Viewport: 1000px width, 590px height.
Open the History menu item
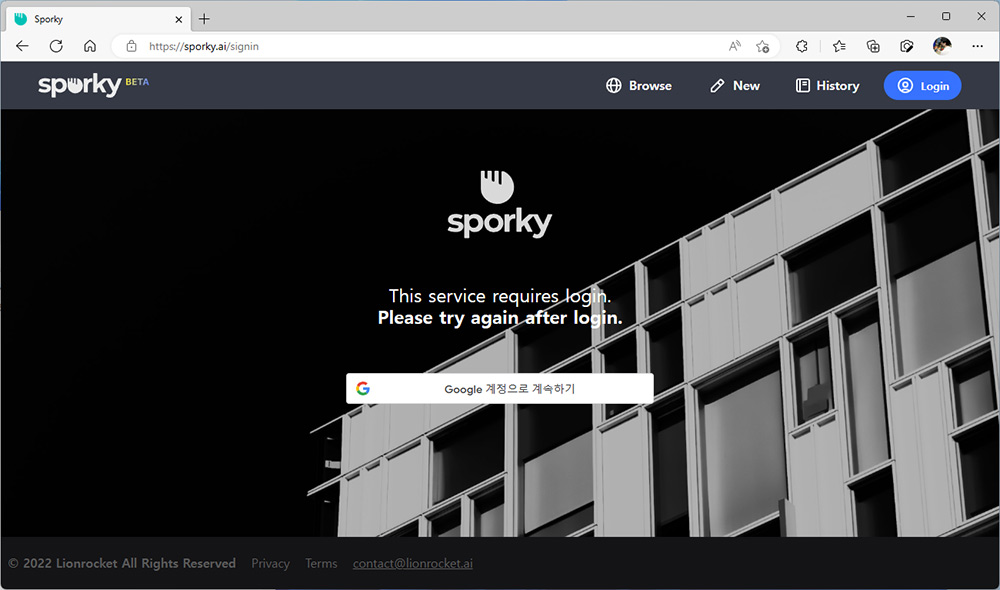coord(827,85)
